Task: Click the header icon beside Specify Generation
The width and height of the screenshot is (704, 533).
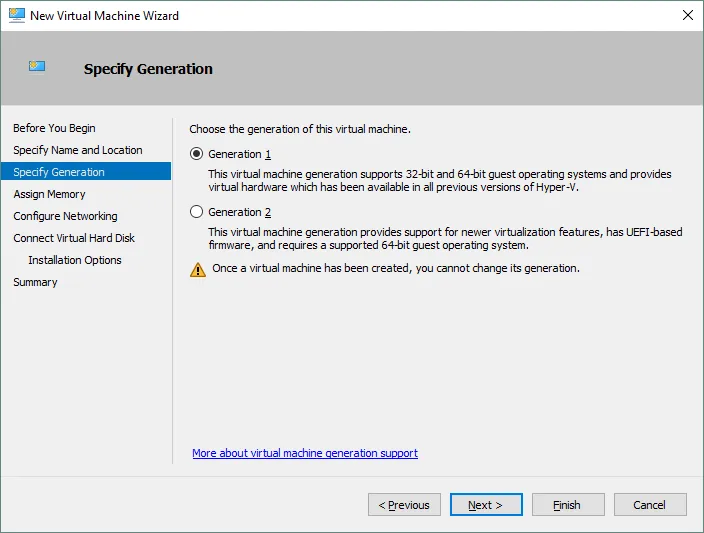Action: (x=37, y=68)
